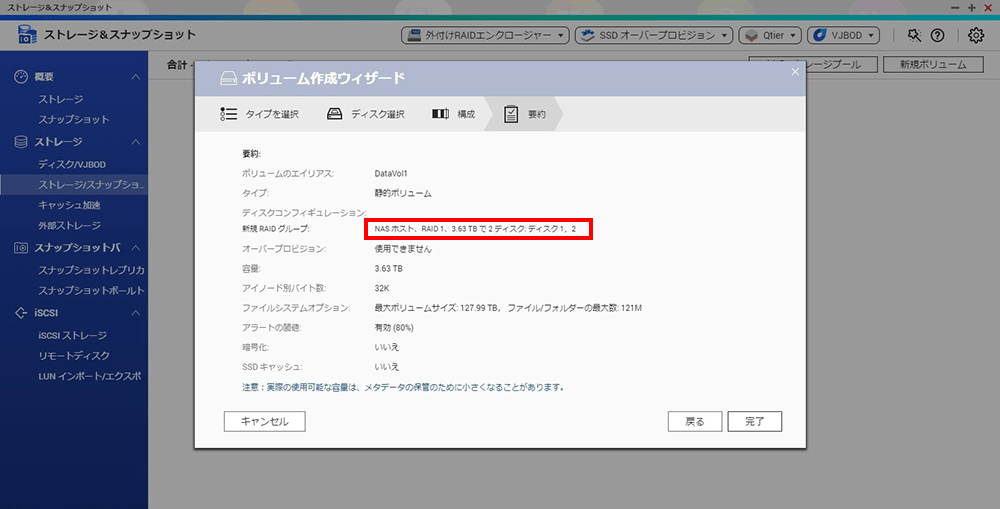Screen dimensions: 1000x509
Task: Click the tools icon beside the help icon
Action: [x=914, y=35]
